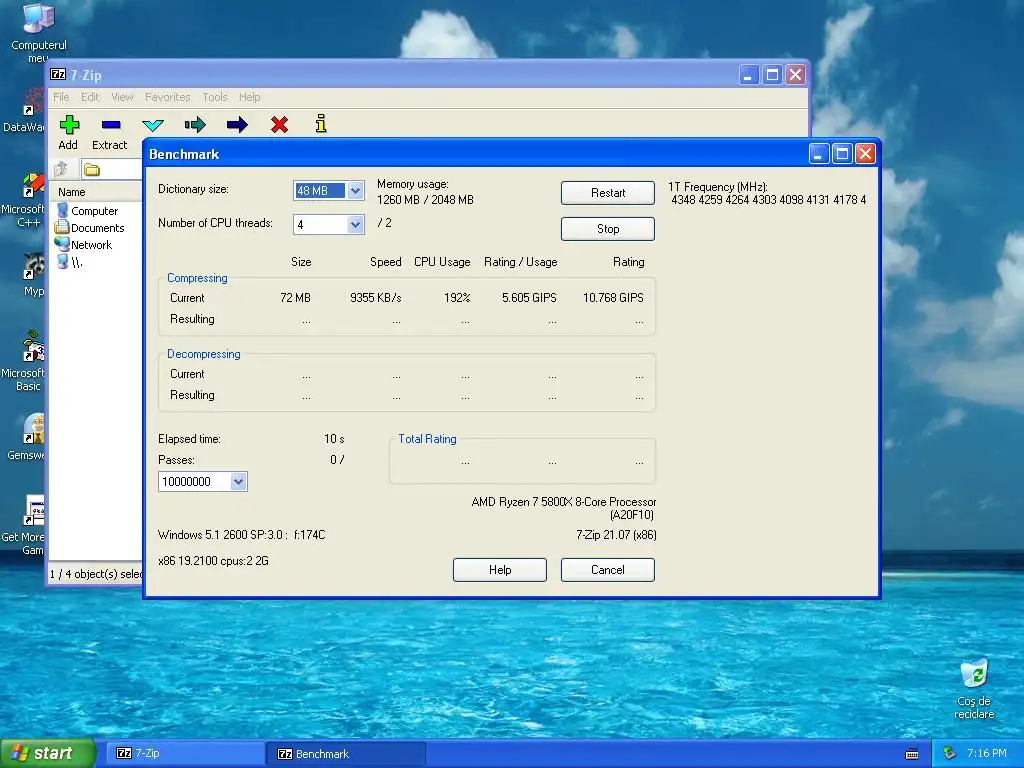Click the Add toolbar icon in 7-Zip
Image resolution: width=1024 pixels, height=768 pixels.
(x=69, y=124)
